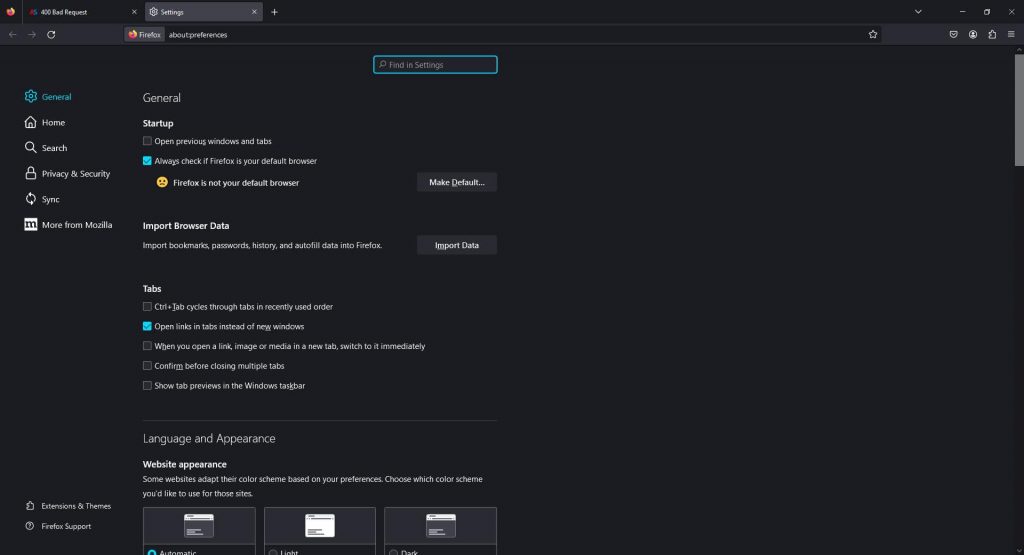This screenshot has width=1024, height=555.
Task: Enable Confirm before closing multiple tabs
Action: (x=148, y=366)
